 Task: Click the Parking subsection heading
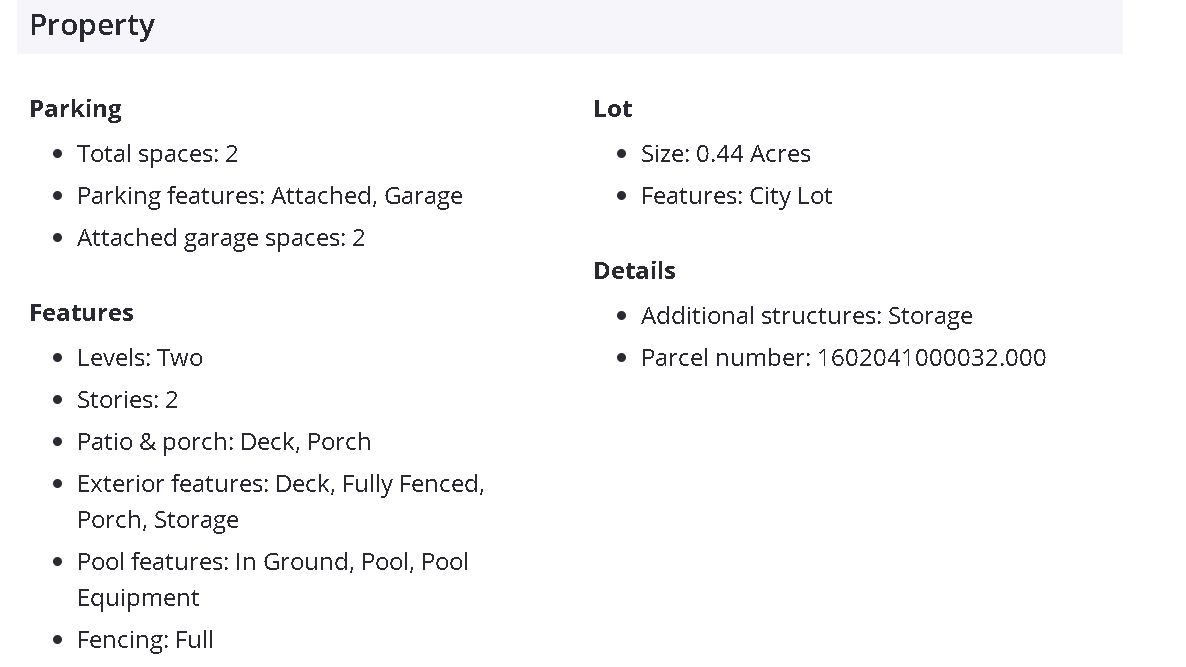point(75,109)
